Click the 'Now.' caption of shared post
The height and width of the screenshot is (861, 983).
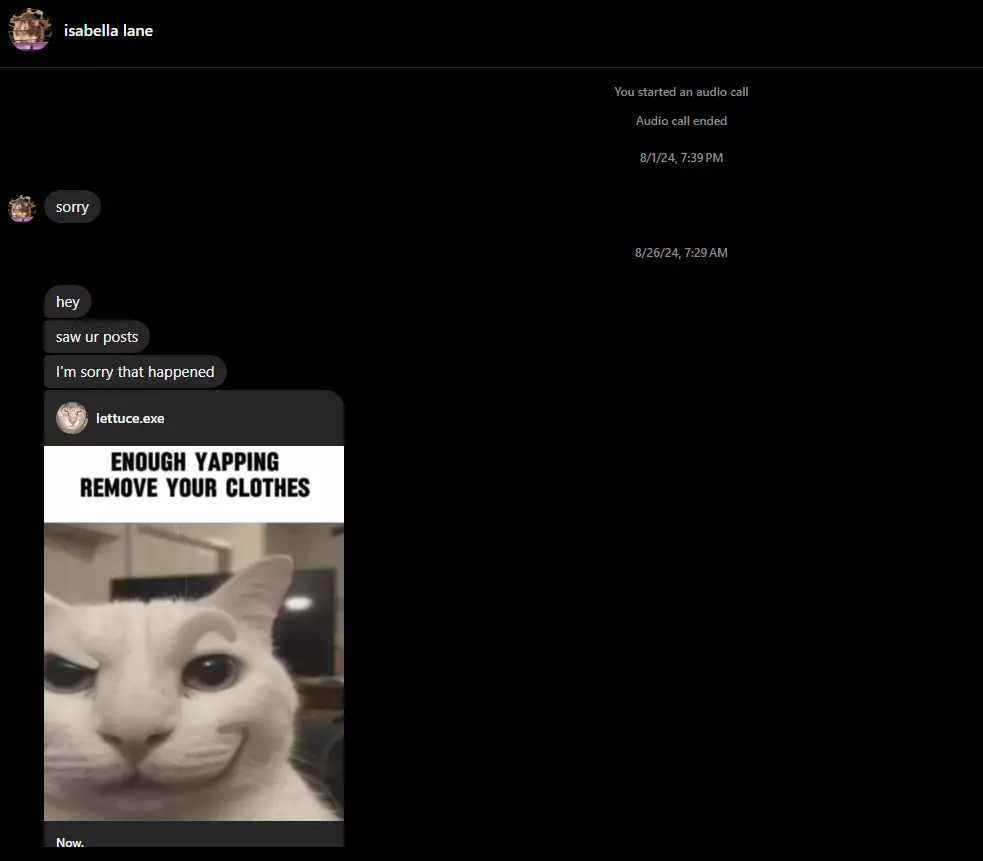70,842
